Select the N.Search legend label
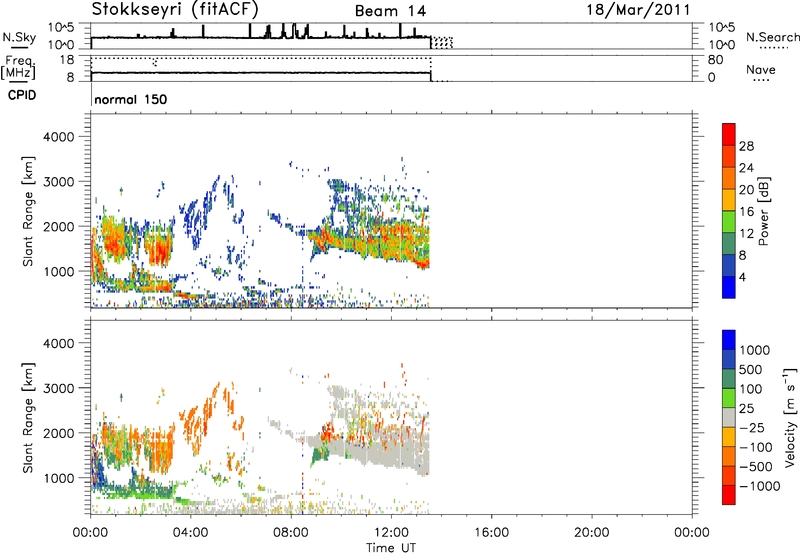The width and height of the screenshot is (800, 554). point(772,37)
